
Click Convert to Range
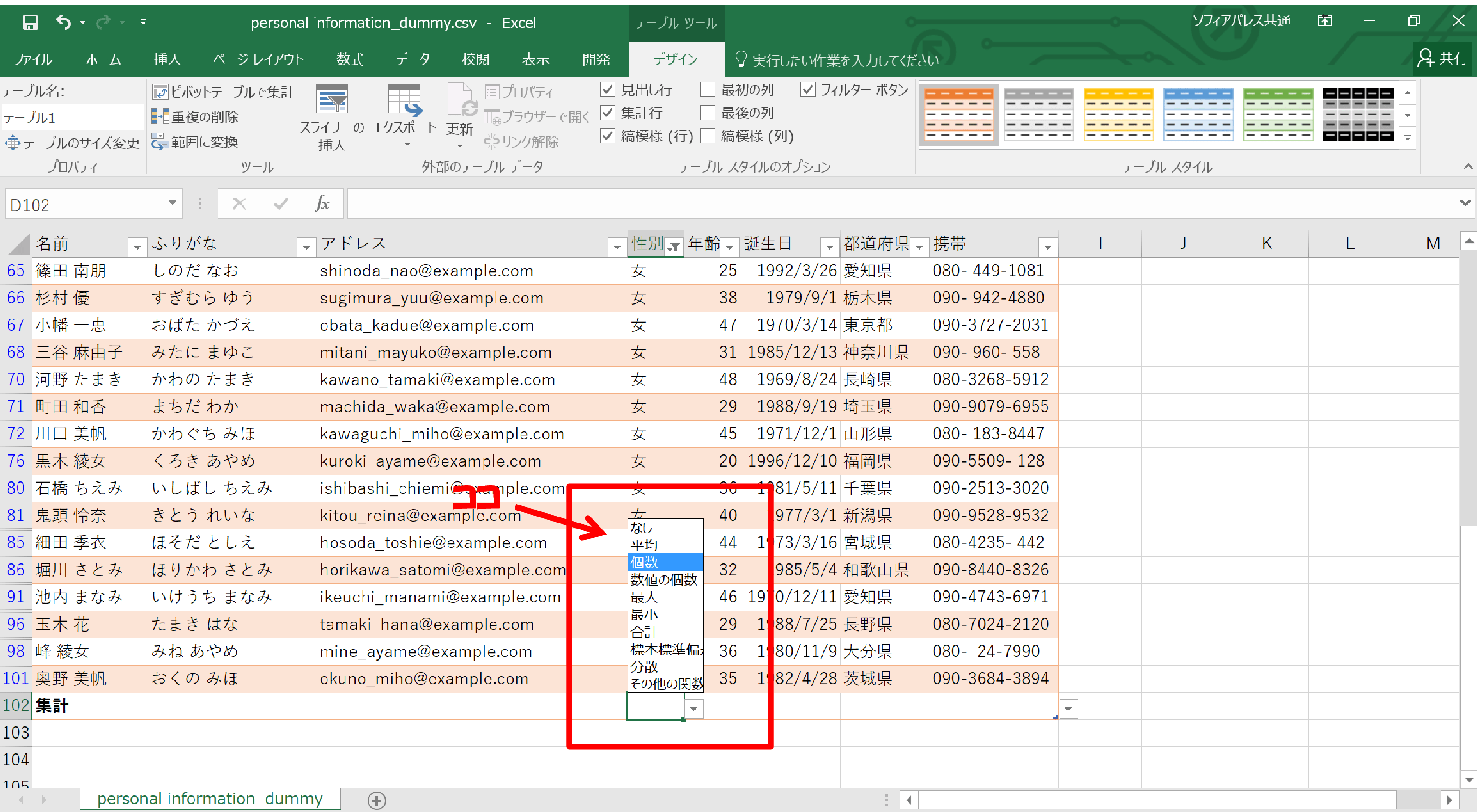click(195, 142)
